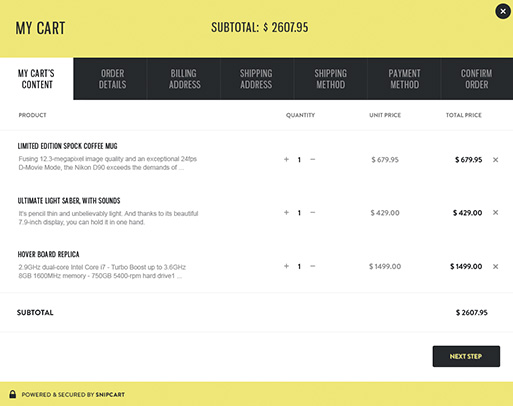Image resolution: width=513 pixels, height=406 pixels.
Task: Decrease quantity of Ultimate Light Saber
Action: 312,212
